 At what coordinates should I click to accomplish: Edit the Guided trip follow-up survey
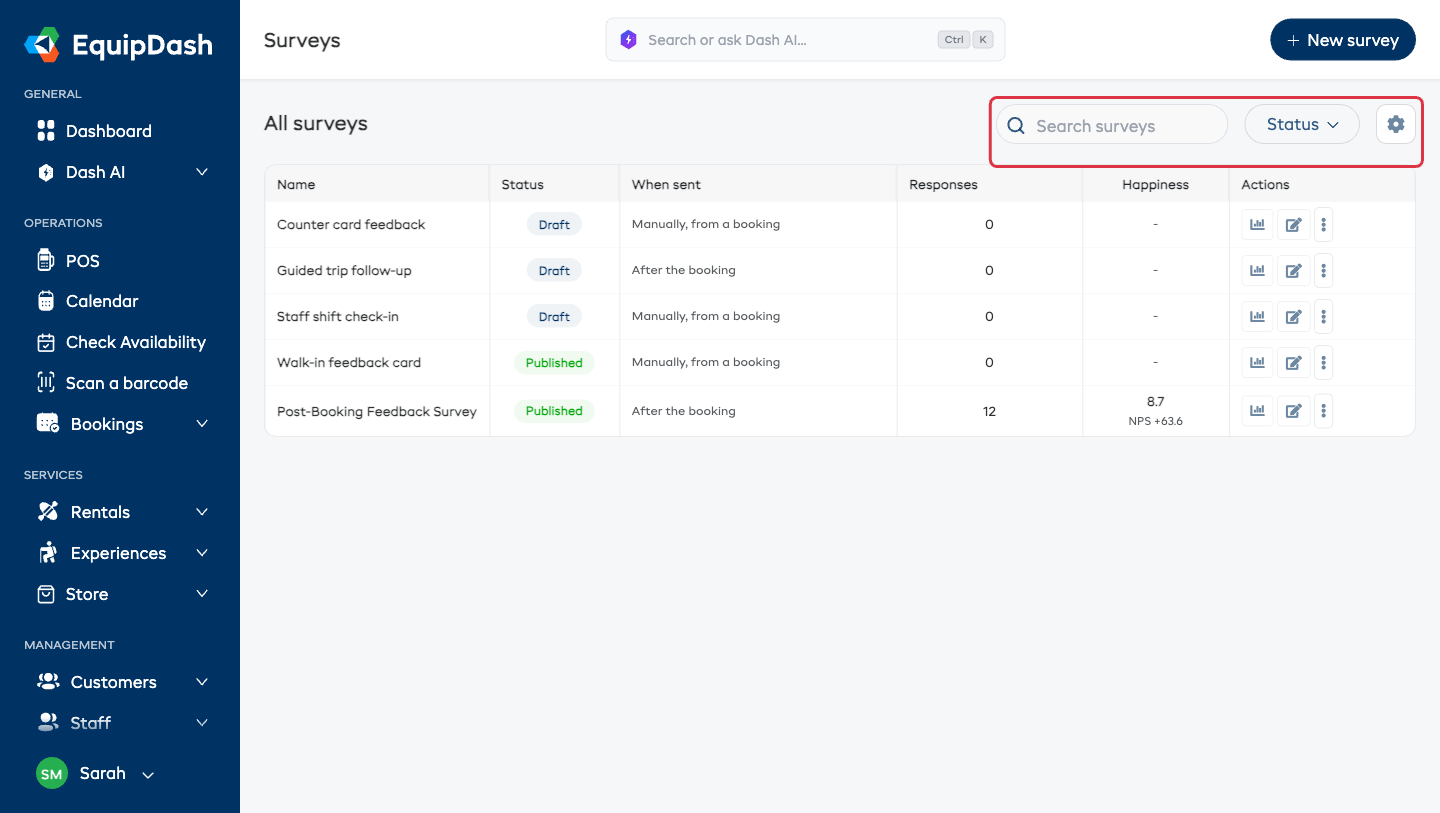coord(1293,271)
